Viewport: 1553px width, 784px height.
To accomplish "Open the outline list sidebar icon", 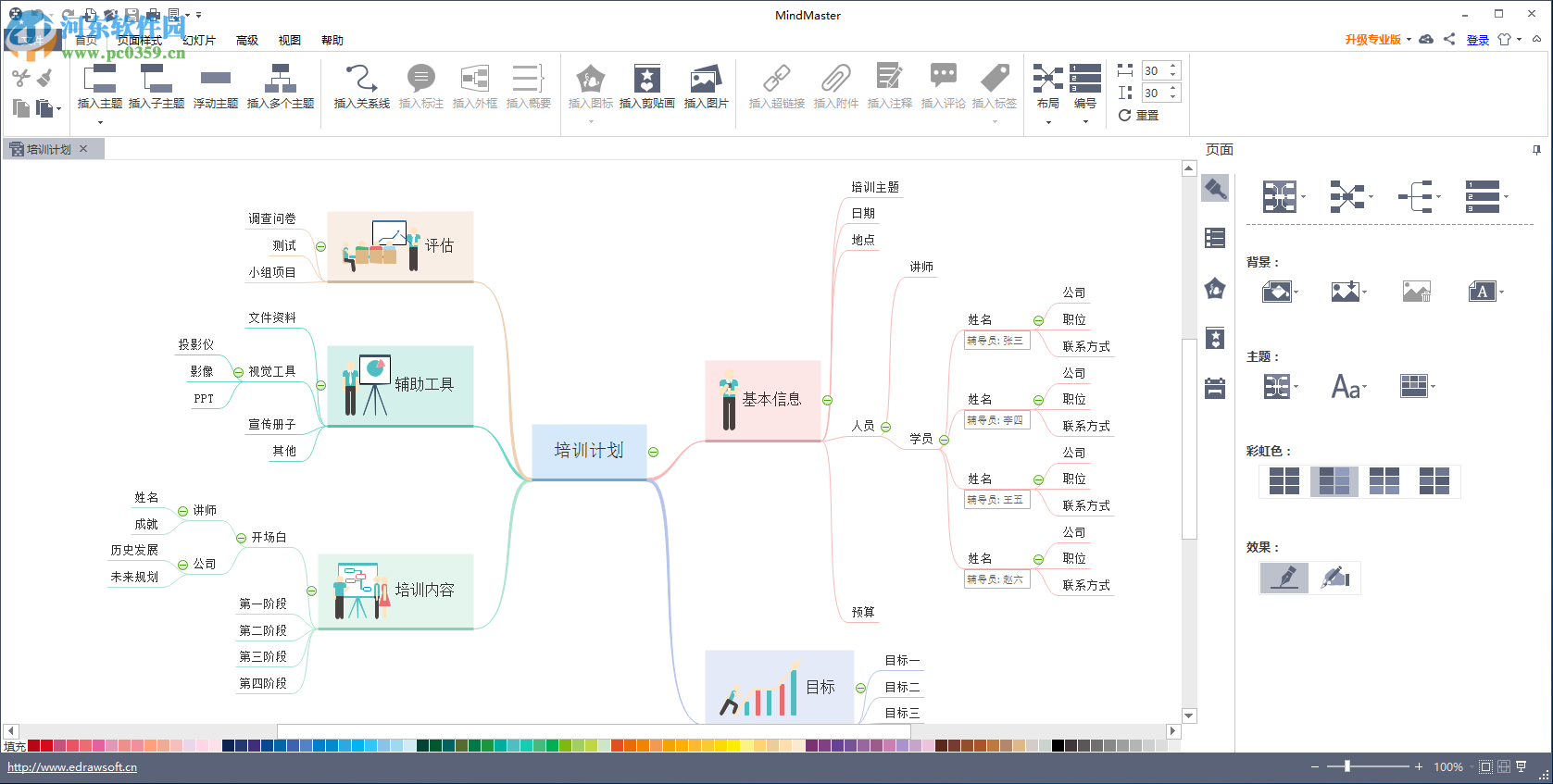I will [x=1215, y=238].
